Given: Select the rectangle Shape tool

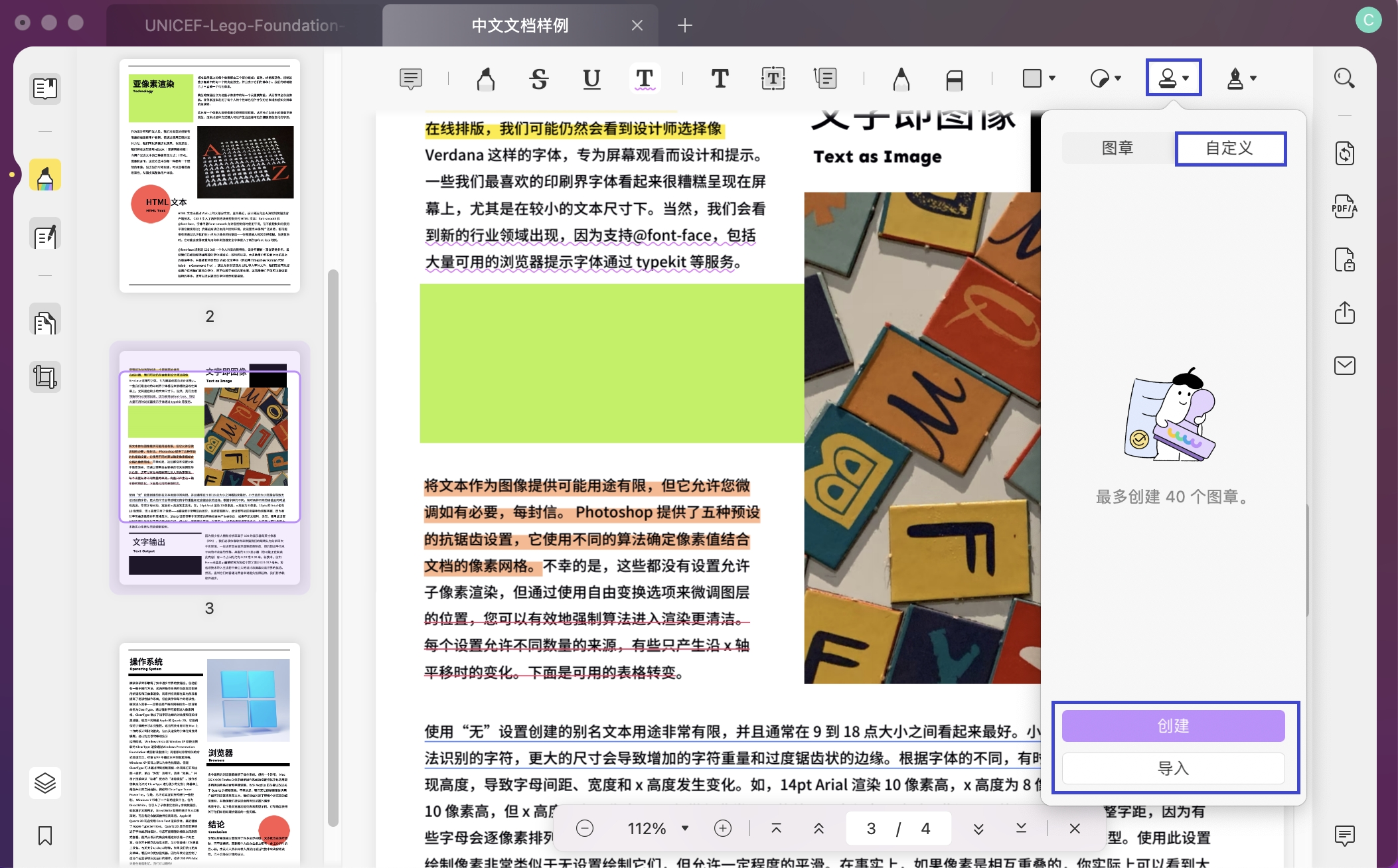Looking at the screenshot, I should [x=1032, y=78].
